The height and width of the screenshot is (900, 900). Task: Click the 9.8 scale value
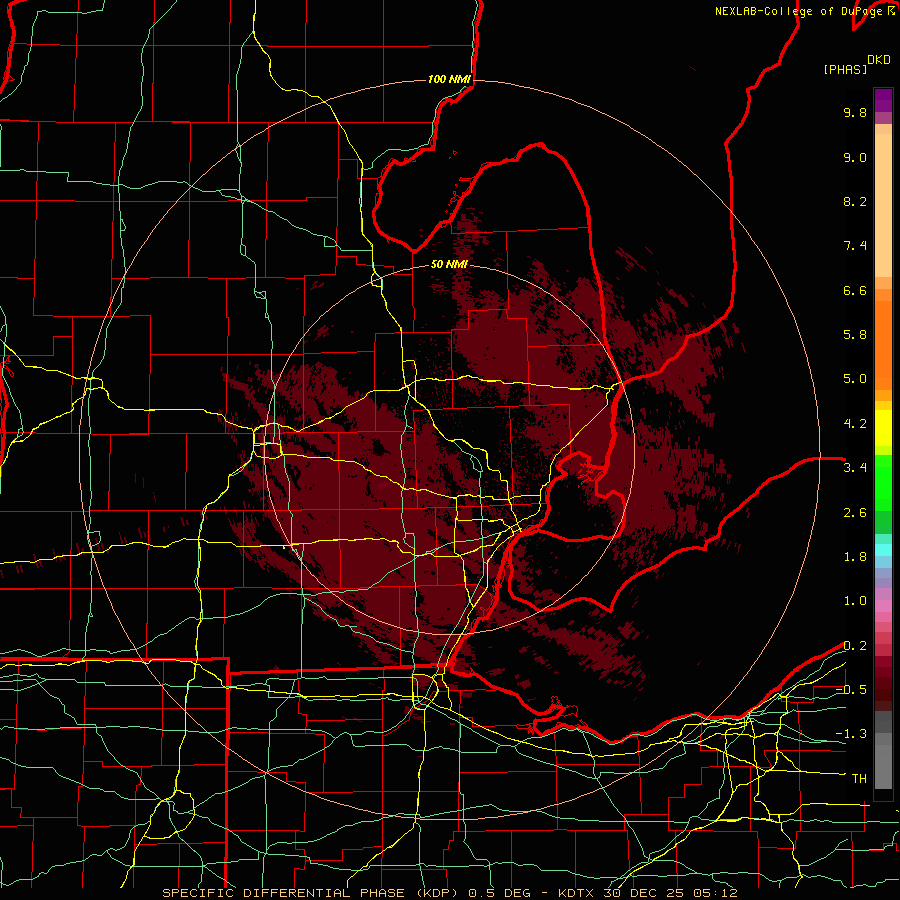(x=855, y=112)
